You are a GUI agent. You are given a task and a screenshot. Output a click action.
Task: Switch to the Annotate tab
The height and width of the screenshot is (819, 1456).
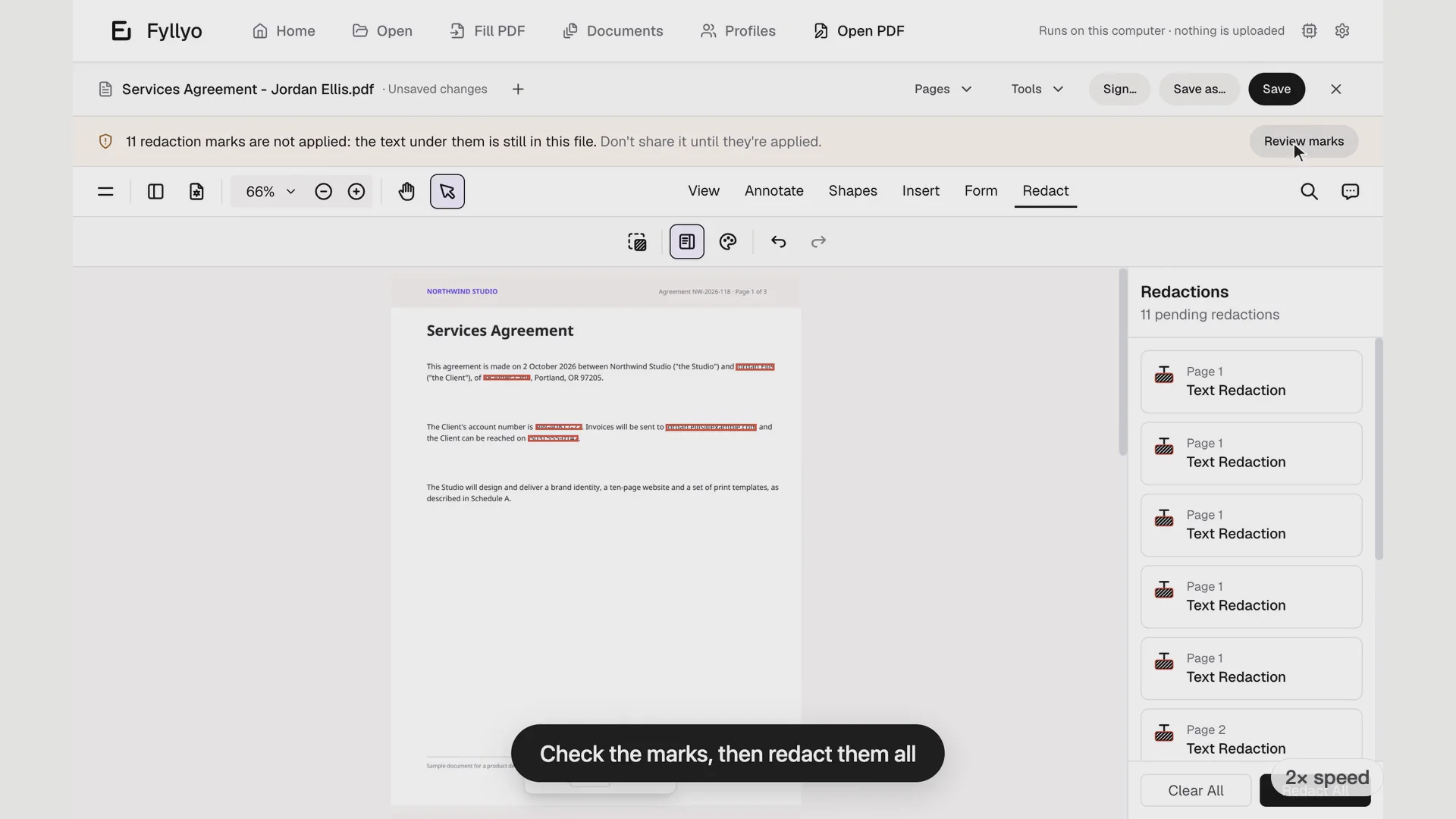pyautogui.click(x=774, y=191)
